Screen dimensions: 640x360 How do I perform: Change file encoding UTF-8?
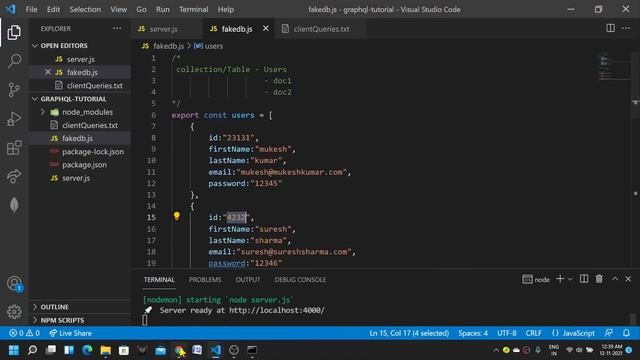pos(507,333)
